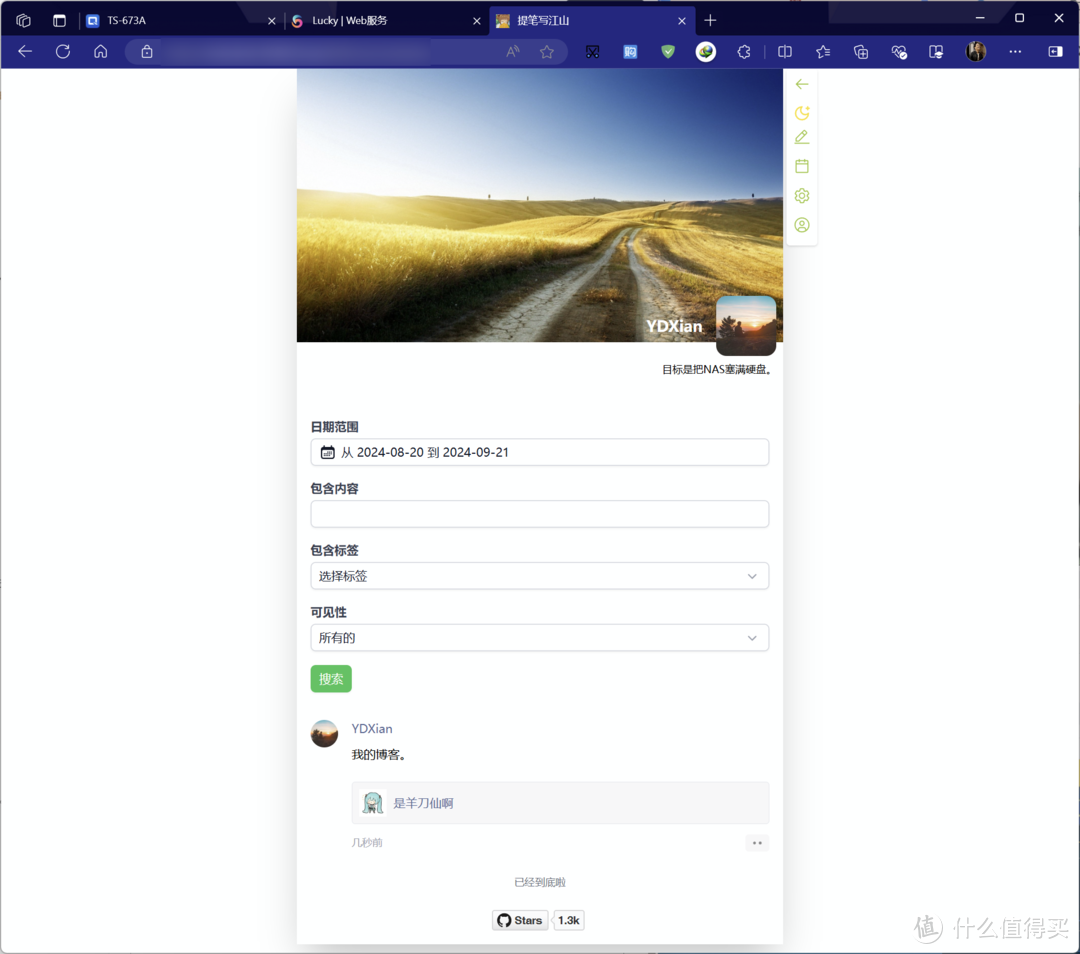Image resolution: width=1080 pixels, height=954 pixels.
Task: Expand the 选择标签 tag dropdown
Action: click(539, 576)
